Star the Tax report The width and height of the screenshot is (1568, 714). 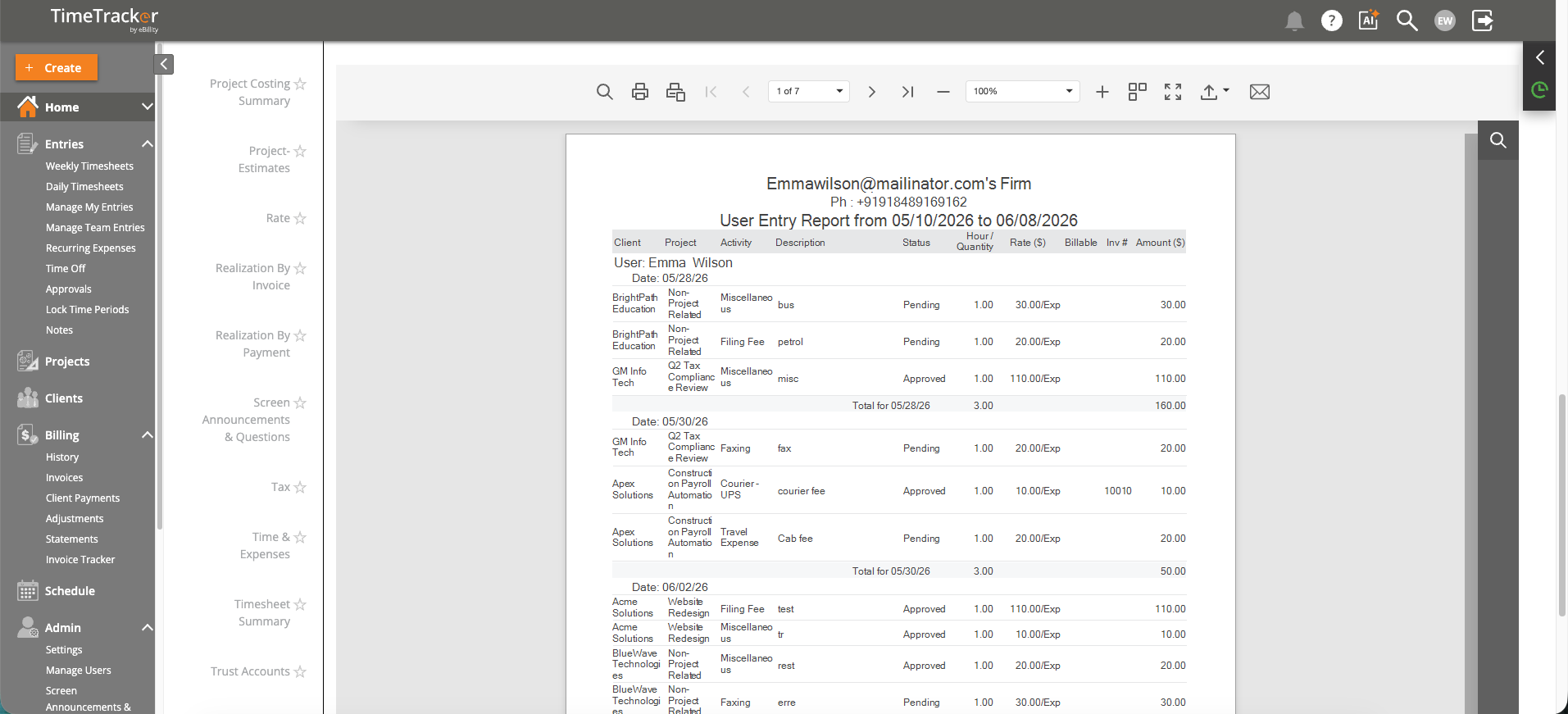coord(300,487)
